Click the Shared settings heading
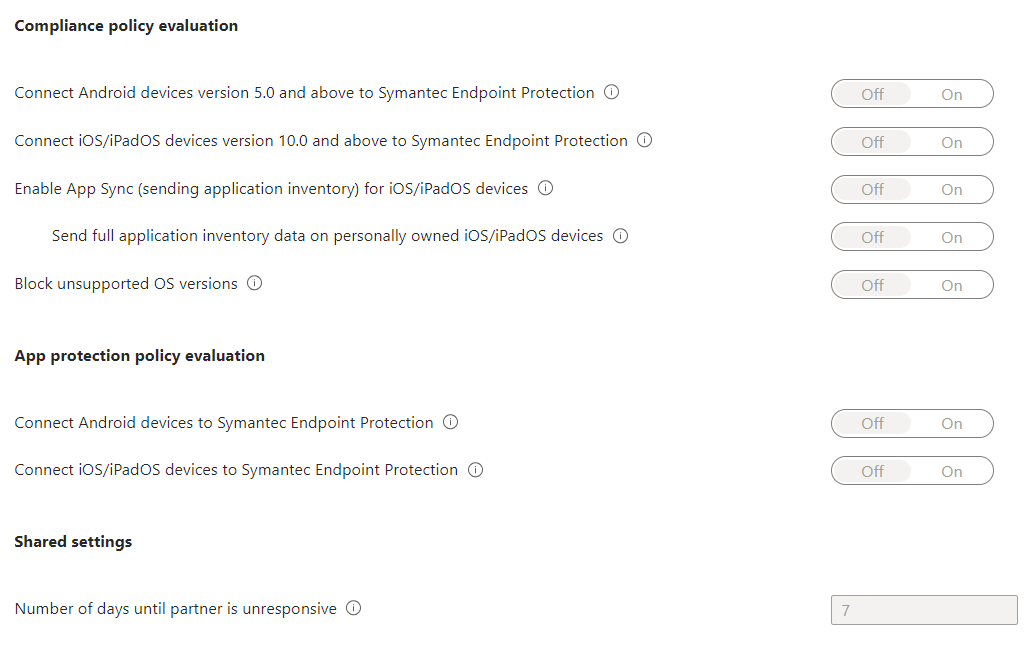Viewport: 1035px width, 646px height. click(x=72, y=541)
